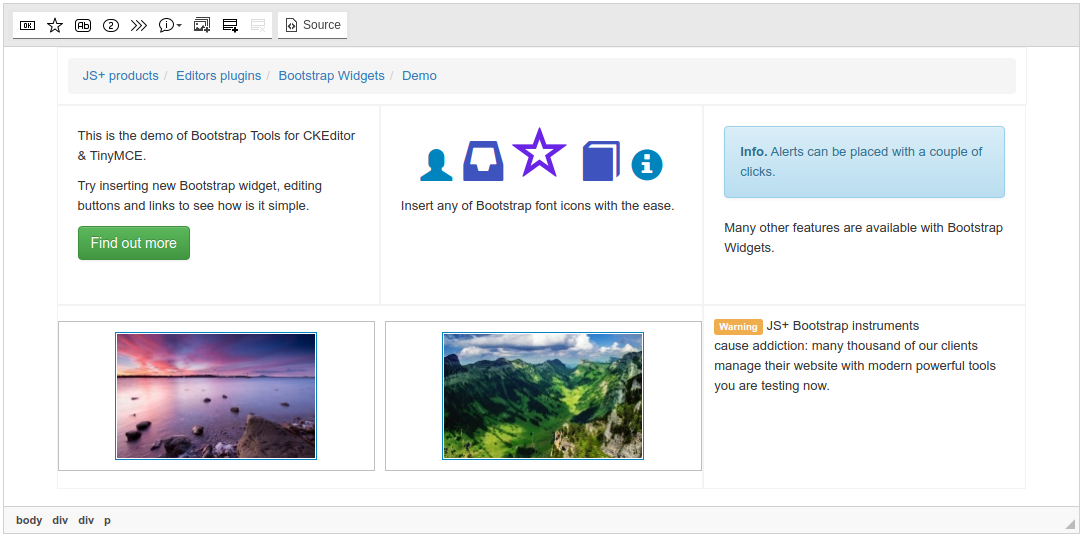Viewport: 1083px width, 537px height.
Task: Go to the Editors plugins breadcrumb
Action: coord(218,76)
